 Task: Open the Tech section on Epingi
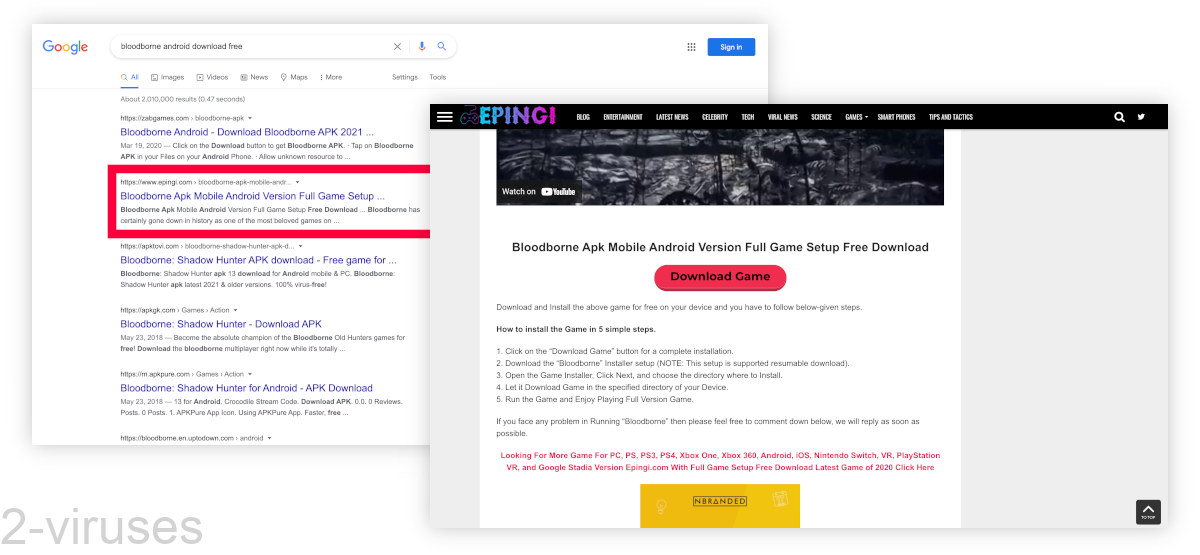click(x=748, y=117)
